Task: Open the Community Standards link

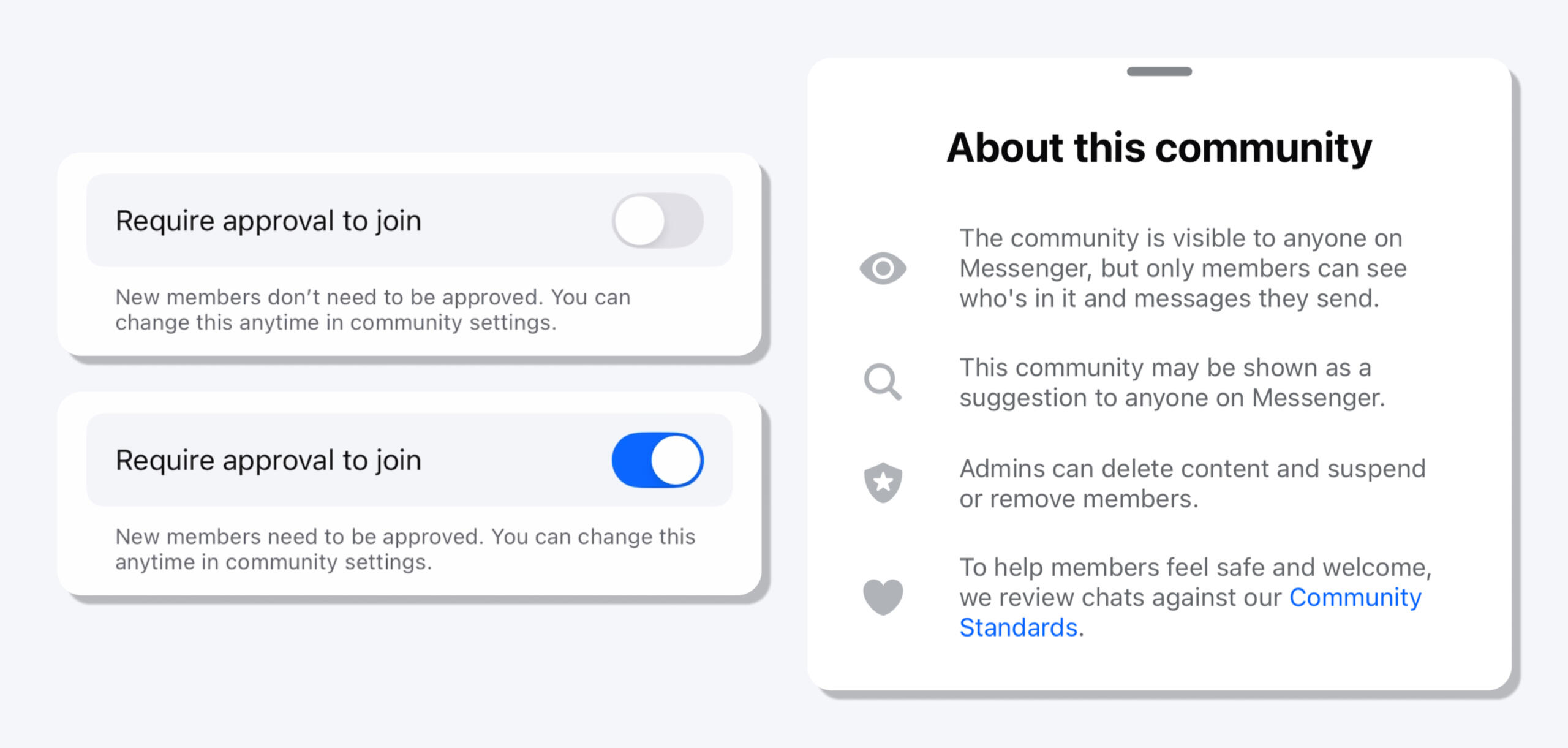Action: (1355, 597)
